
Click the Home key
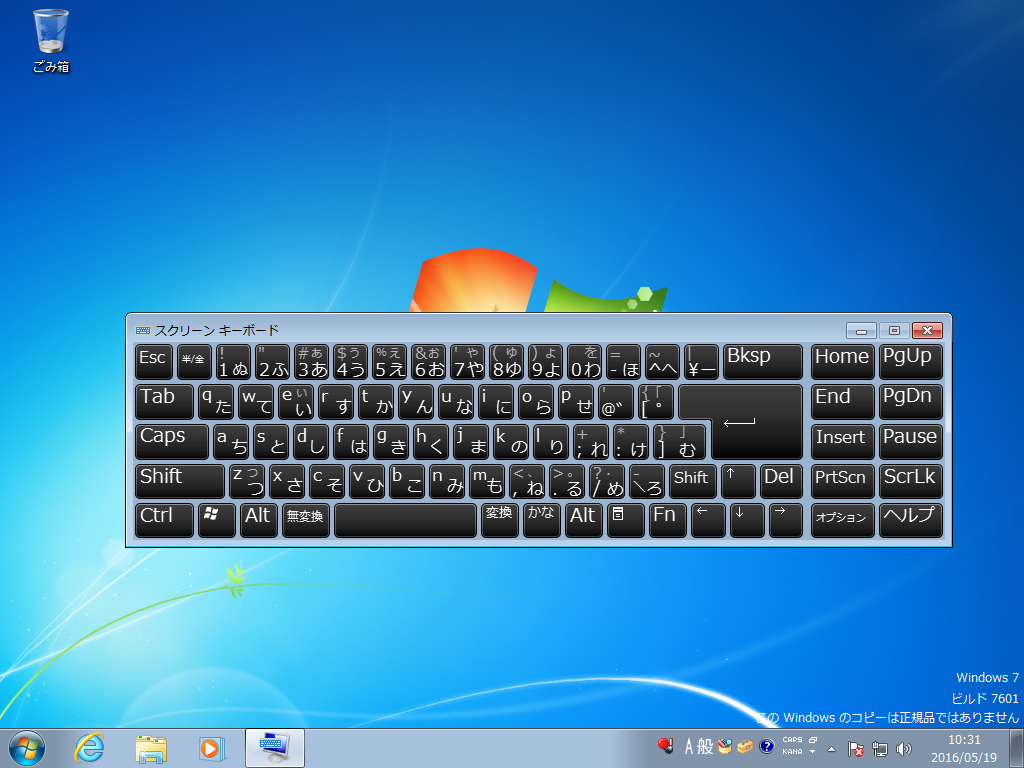[842, 362]
